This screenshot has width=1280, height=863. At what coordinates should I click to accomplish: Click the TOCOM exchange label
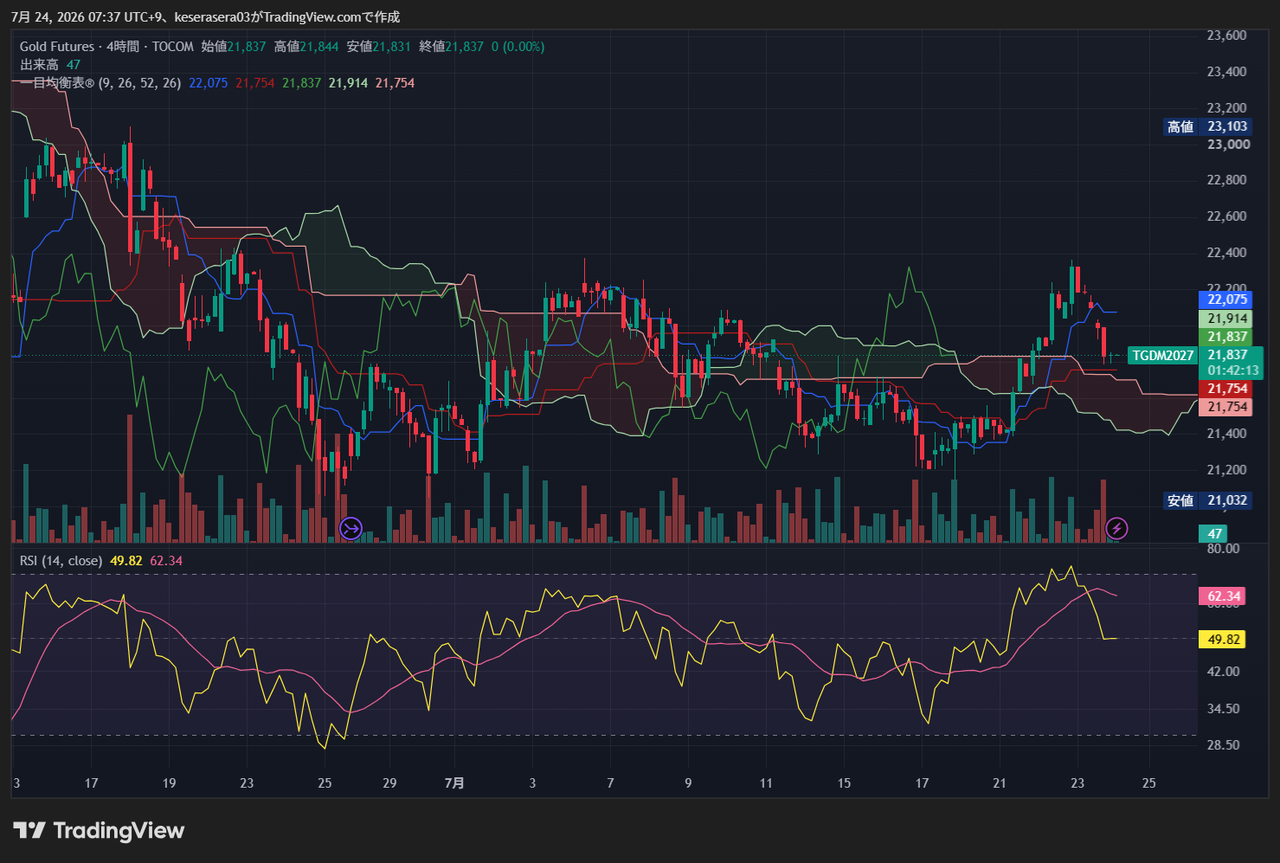(173, 47)
